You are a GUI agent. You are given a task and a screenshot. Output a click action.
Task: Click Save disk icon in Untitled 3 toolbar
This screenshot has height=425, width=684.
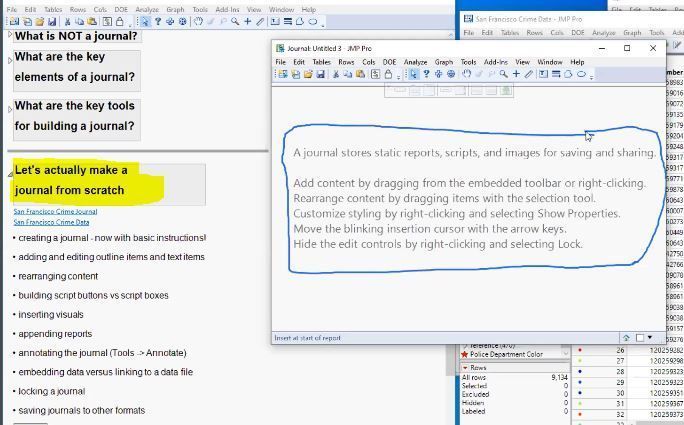pos(320,74)
